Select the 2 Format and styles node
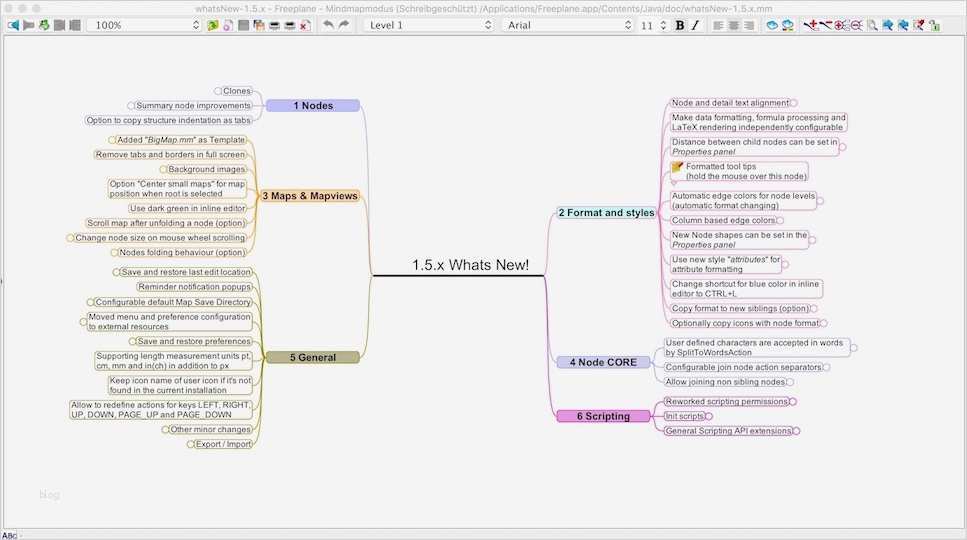Screen dimensions: 967x540 pyautogui.click(x=606, y=213)
